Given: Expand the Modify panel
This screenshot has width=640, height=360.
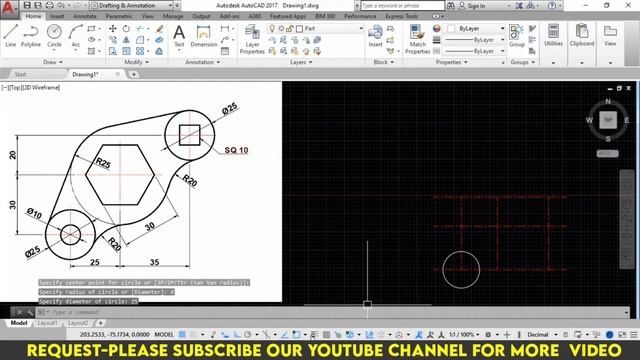Looking at the screenshot, I should pos(136,62).
